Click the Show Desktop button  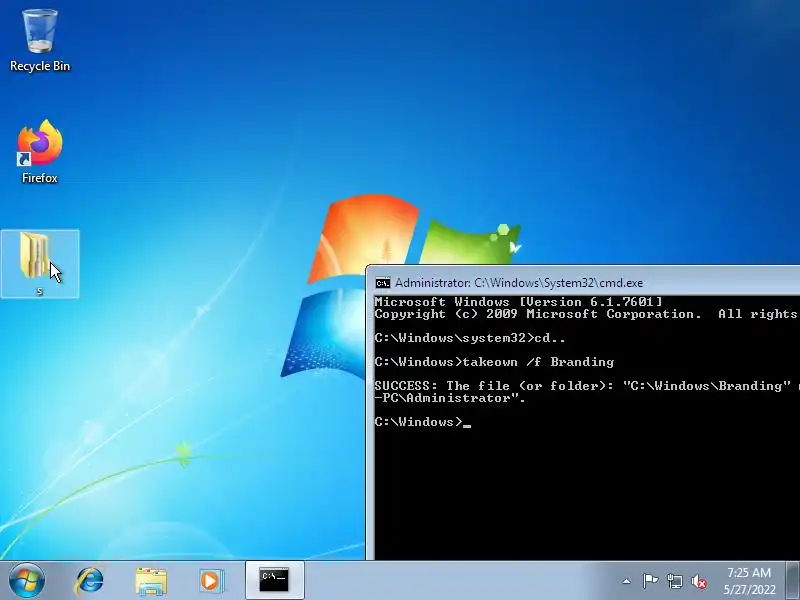(x=792, y=581)
